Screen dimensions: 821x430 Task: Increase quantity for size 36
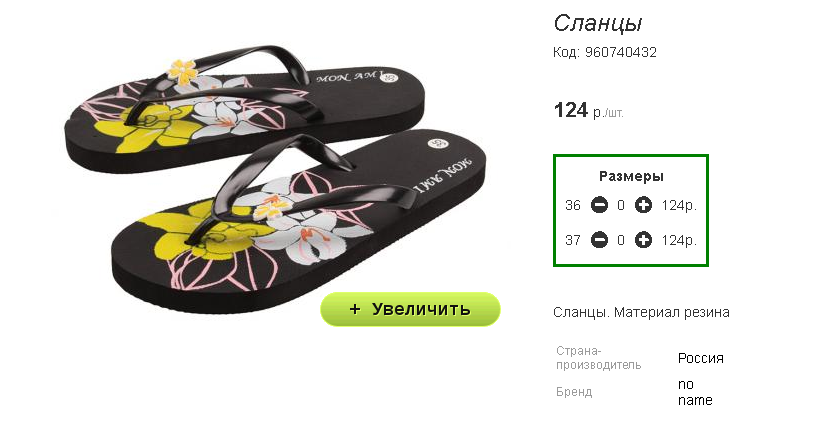point(643,205)
